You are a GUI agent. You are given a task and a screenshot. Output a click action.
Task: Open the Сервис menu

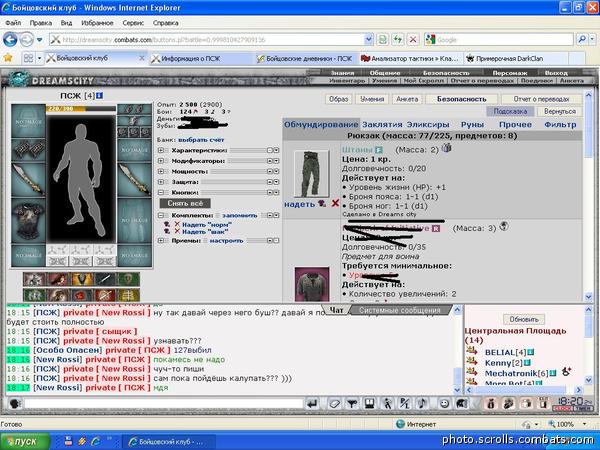pos(133,23)
